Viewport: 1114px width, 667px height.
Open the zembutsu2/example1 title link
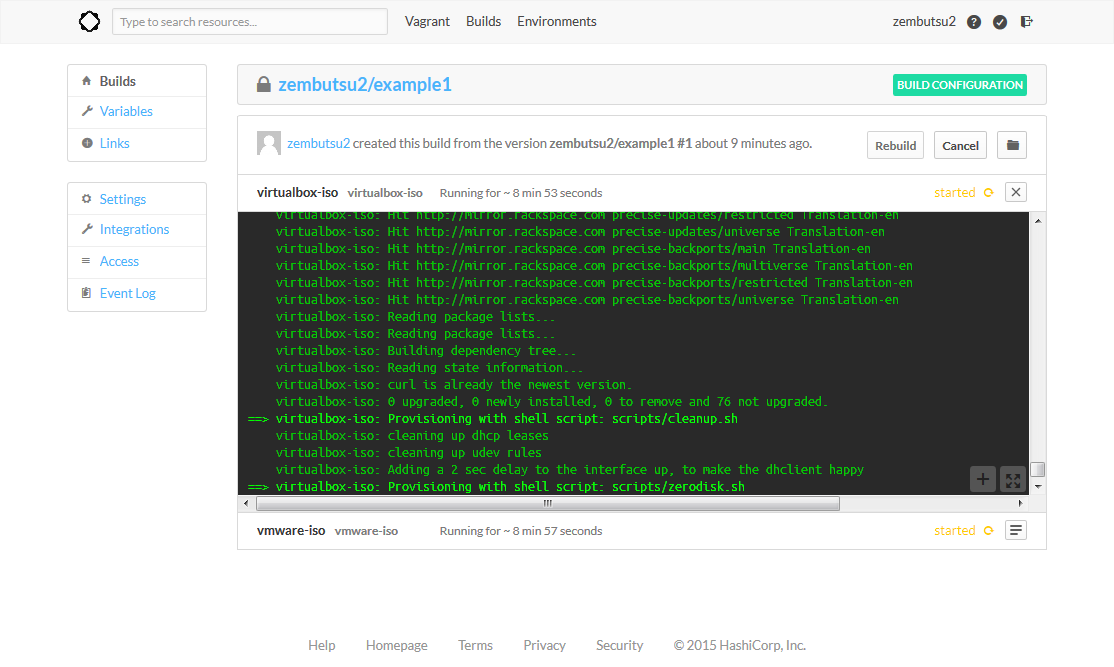tap(364, 85)
